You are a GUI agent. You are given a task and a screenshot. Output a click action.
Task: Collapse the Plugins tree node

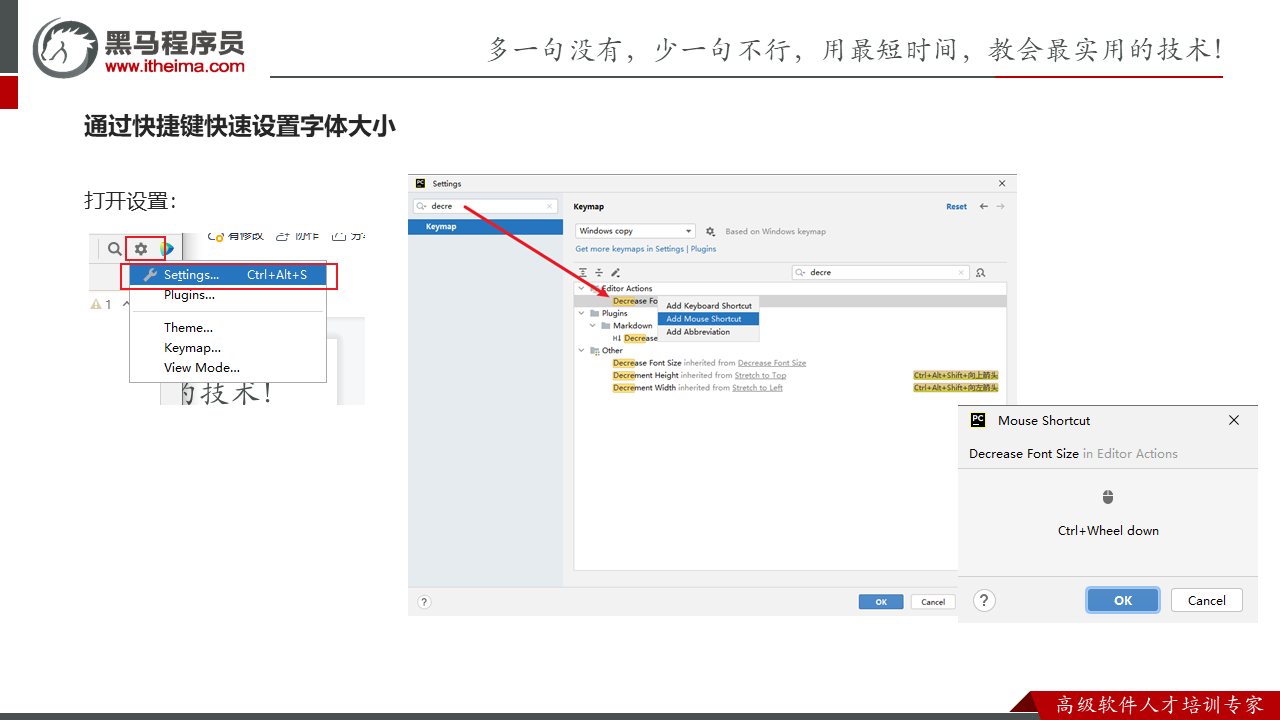tap(581, 313)
